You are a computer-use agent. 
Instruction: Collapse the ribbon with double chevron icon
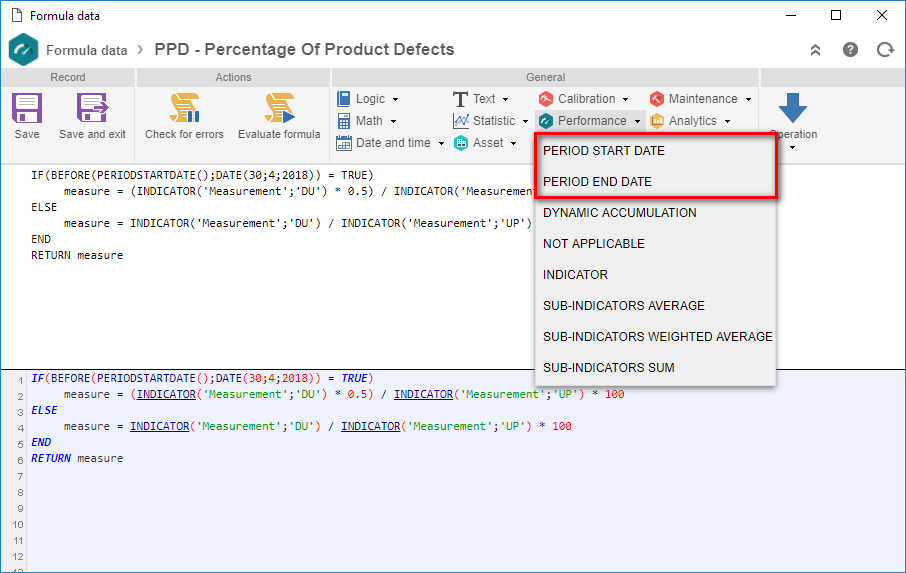point(815,50)
